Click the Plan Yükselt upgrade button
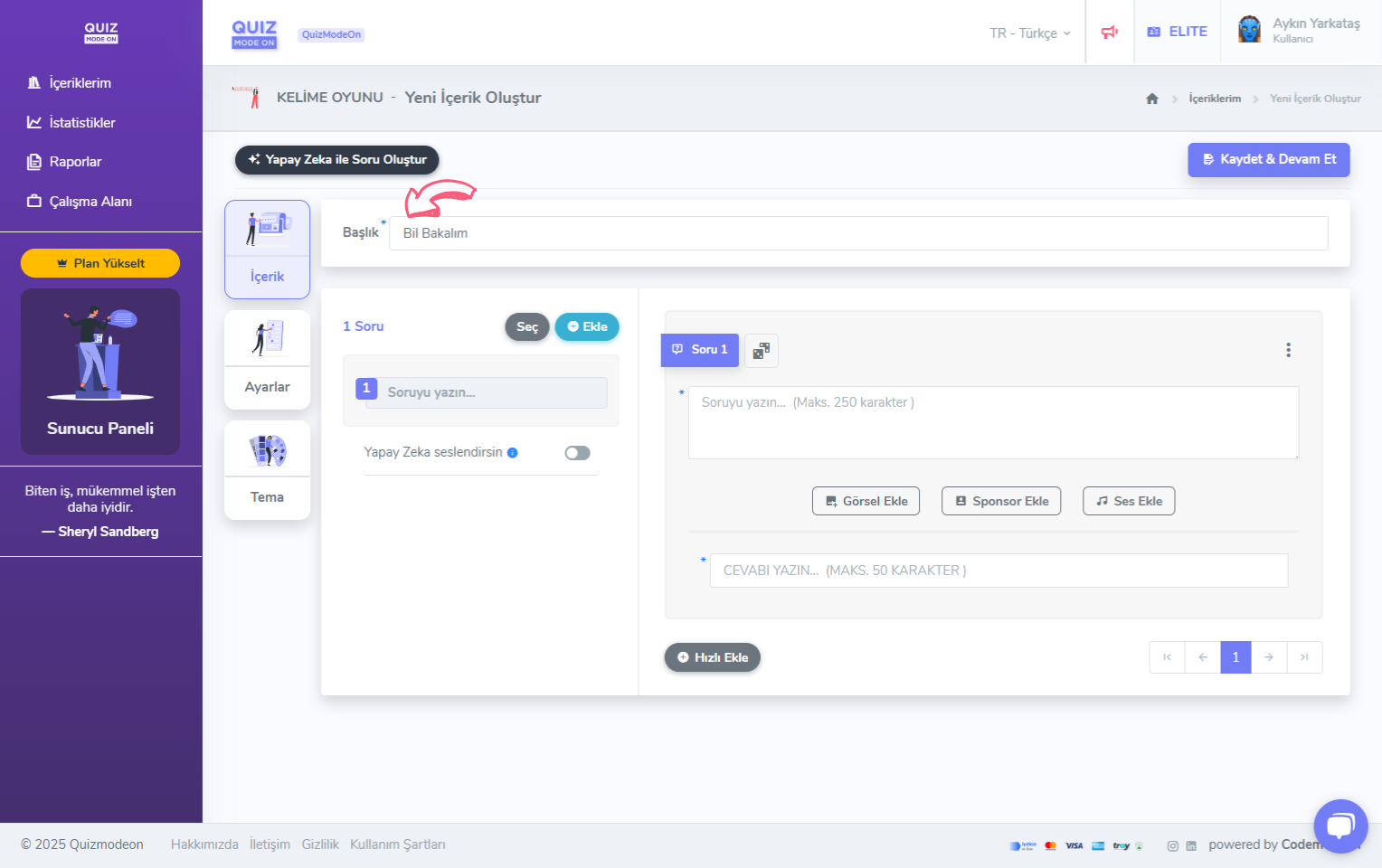 point(100,263)
